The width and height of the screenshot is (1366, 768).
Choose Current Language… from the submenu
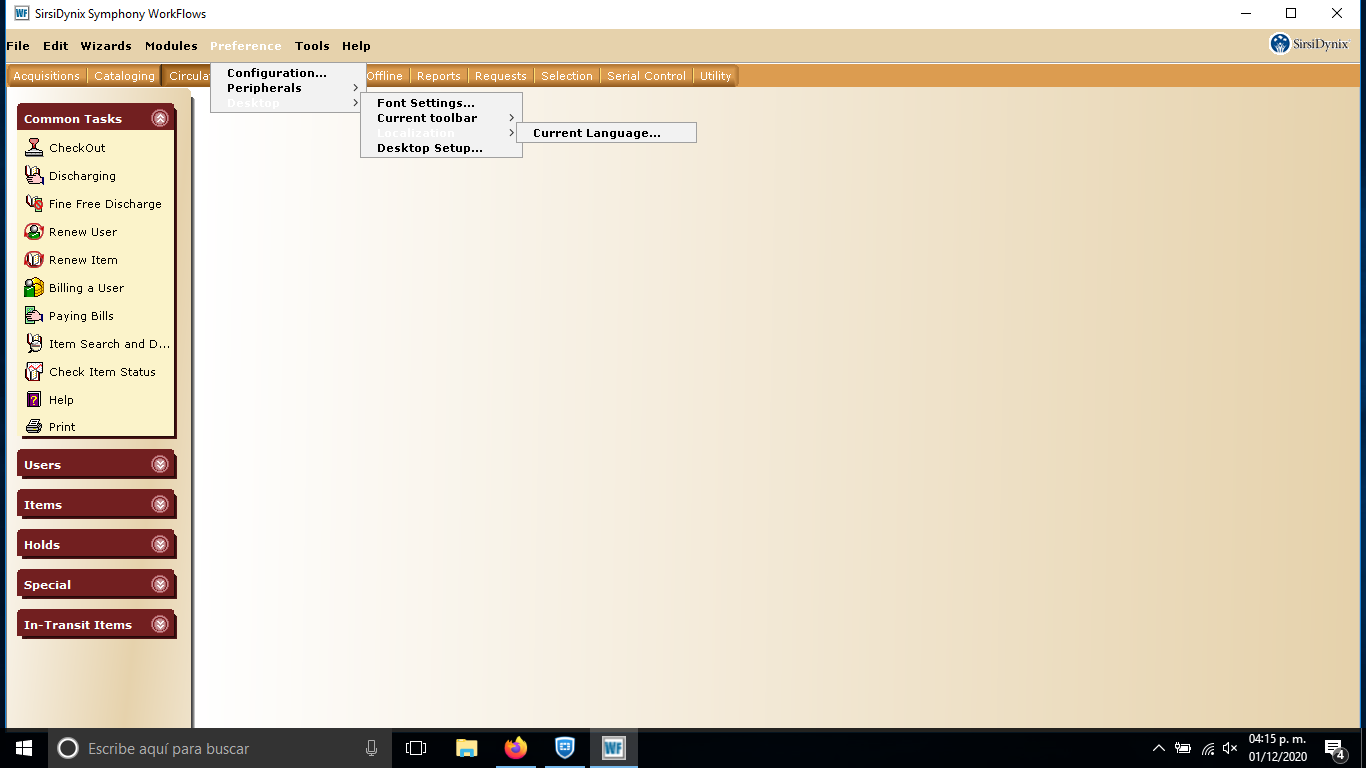point(597,133)
